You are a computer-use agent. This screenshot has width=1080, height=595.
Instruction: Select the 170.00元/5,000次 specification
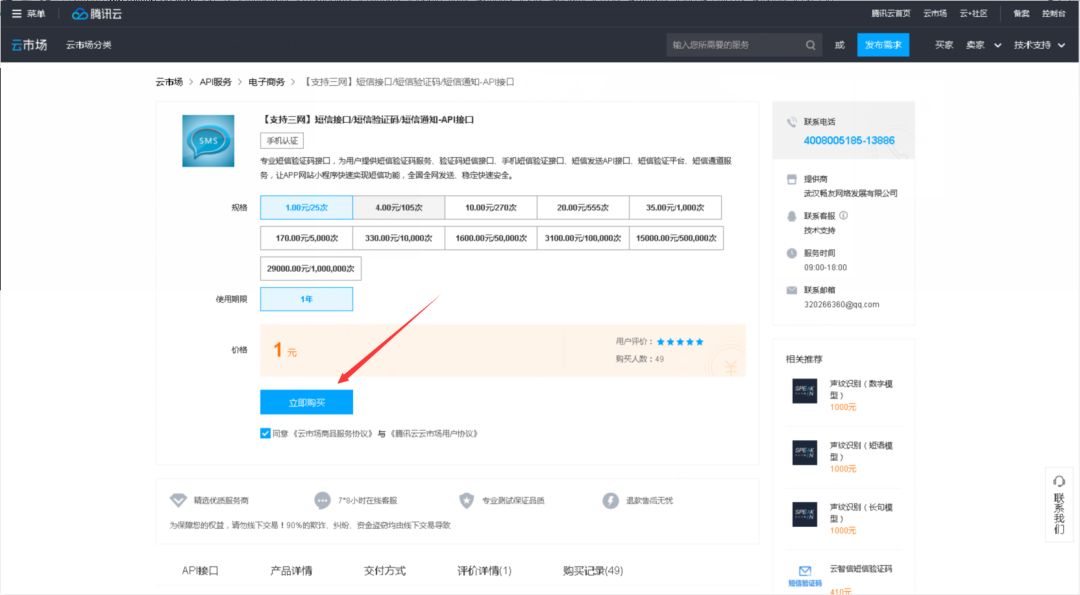pos(307,238)
